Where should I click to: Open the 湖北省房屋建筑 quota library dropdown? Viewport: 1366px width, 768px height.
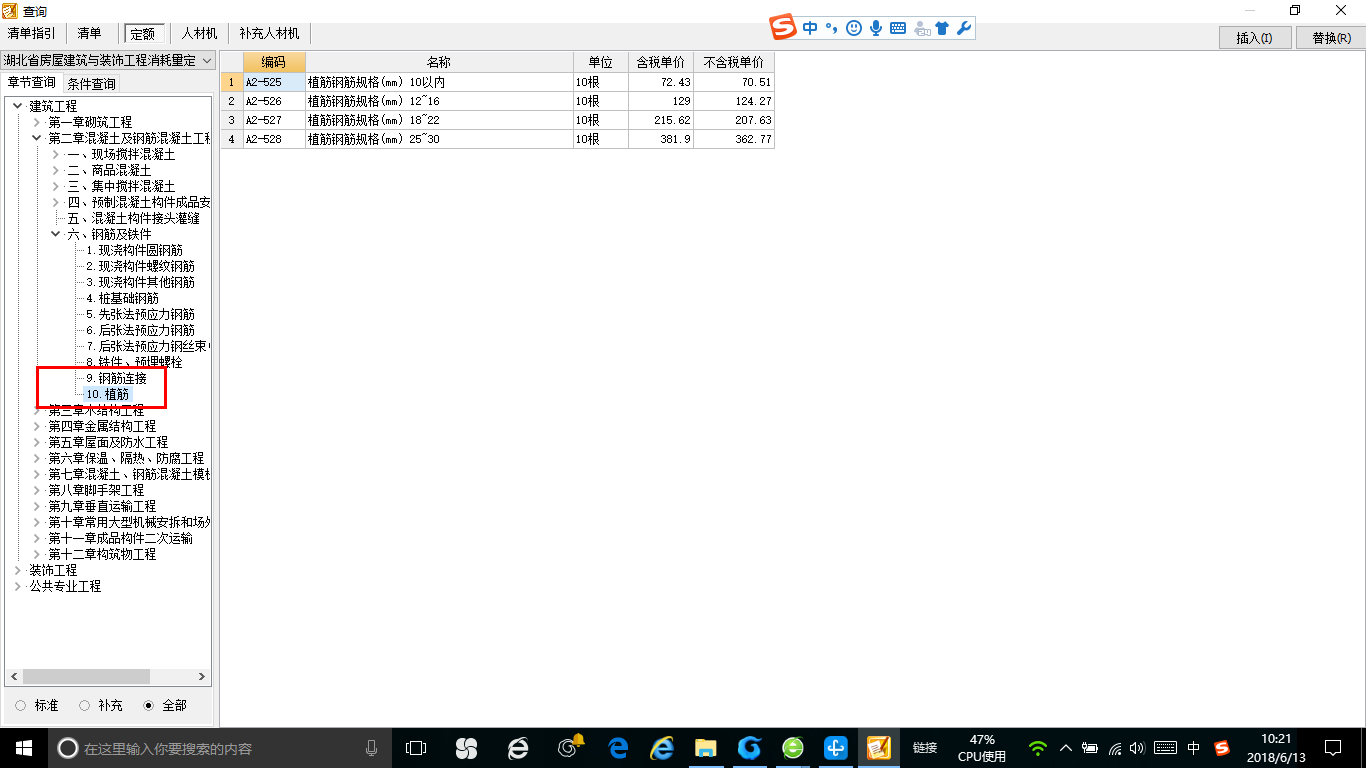tap(108, 61)
